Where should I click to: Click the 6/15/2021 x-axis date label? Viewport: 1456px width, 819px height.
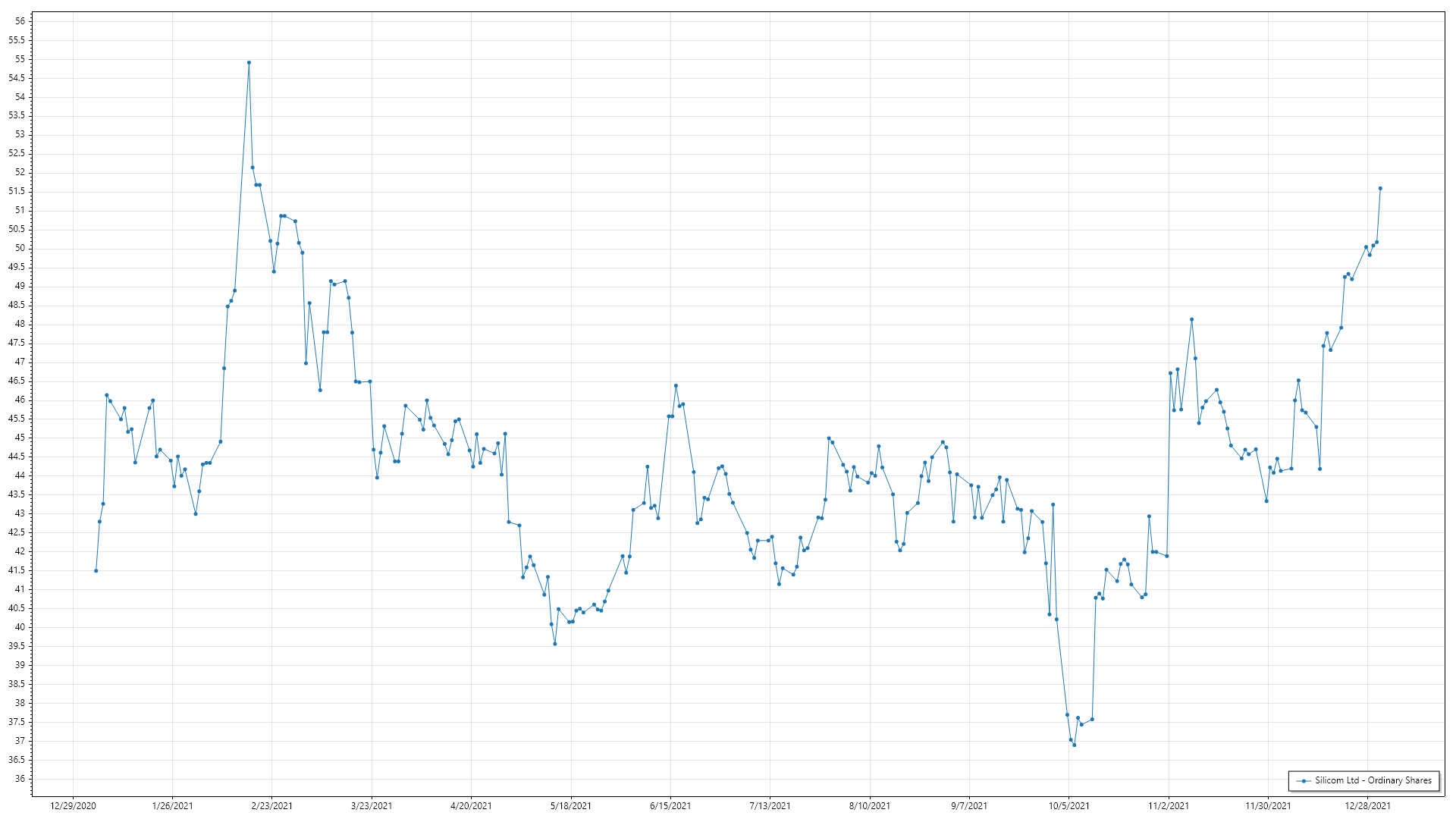pyautogui.click(x=670, y=806)
